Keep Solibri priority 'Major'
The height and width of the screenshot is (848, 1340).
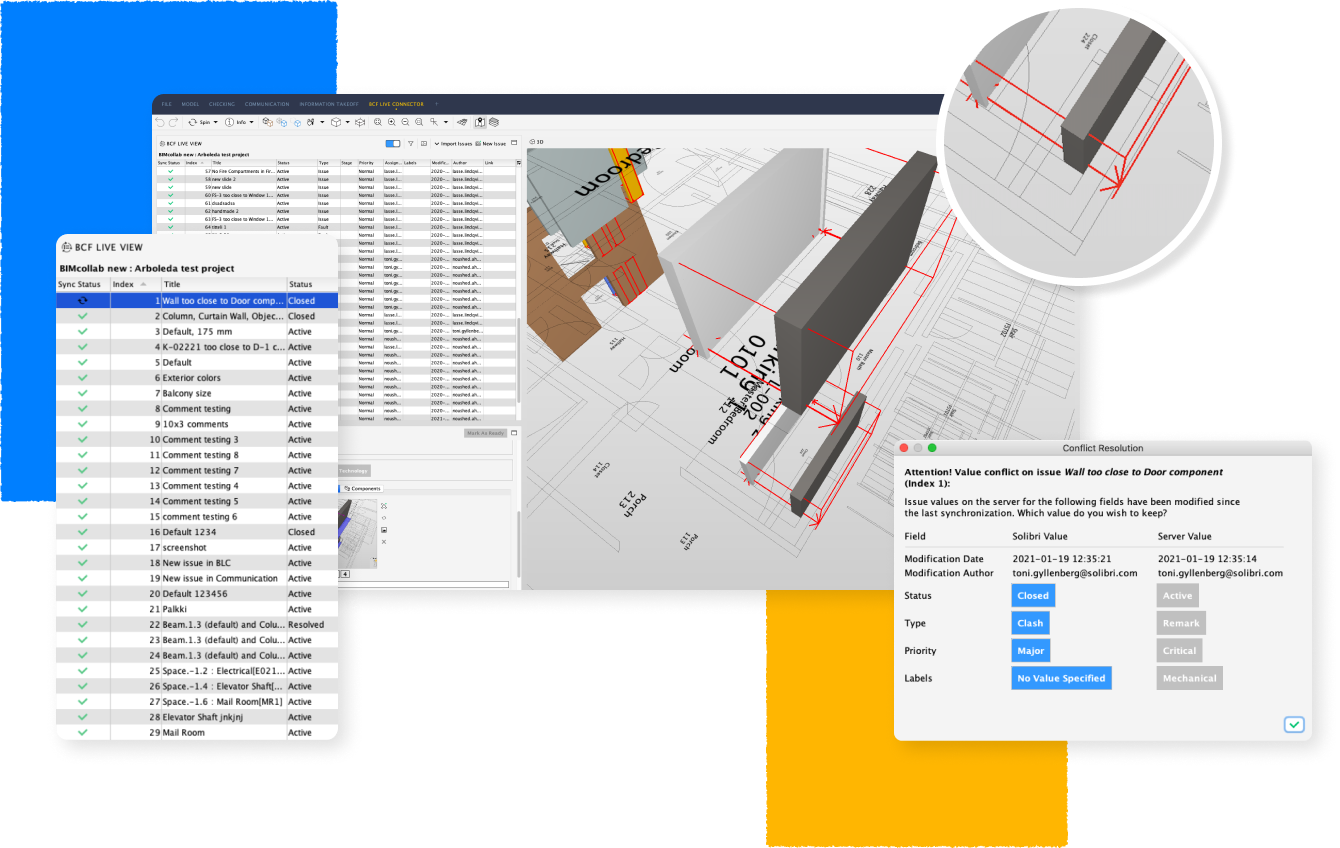point(1031,651)
